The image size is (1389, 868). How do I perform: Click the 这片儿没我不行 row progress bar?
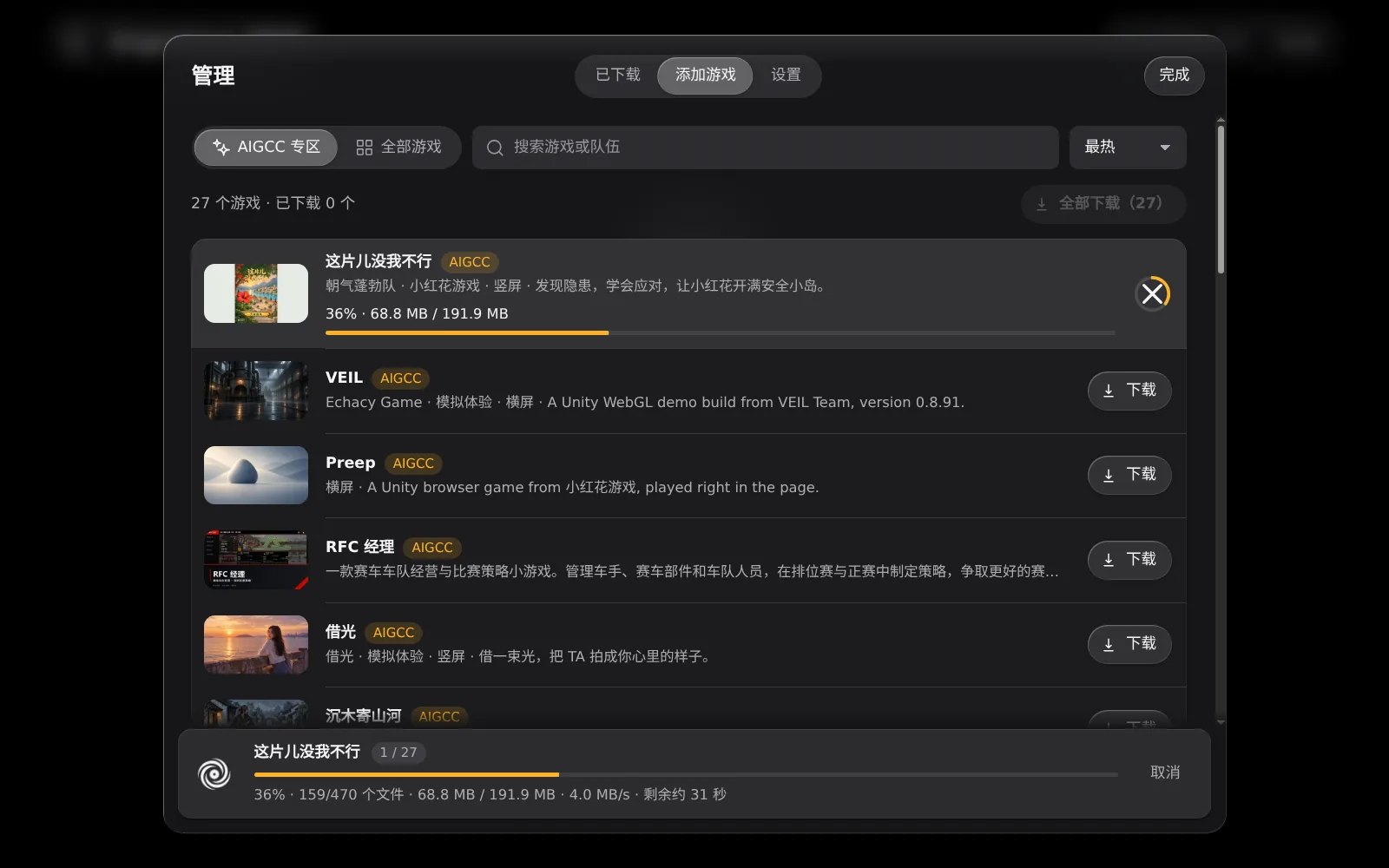720,332
